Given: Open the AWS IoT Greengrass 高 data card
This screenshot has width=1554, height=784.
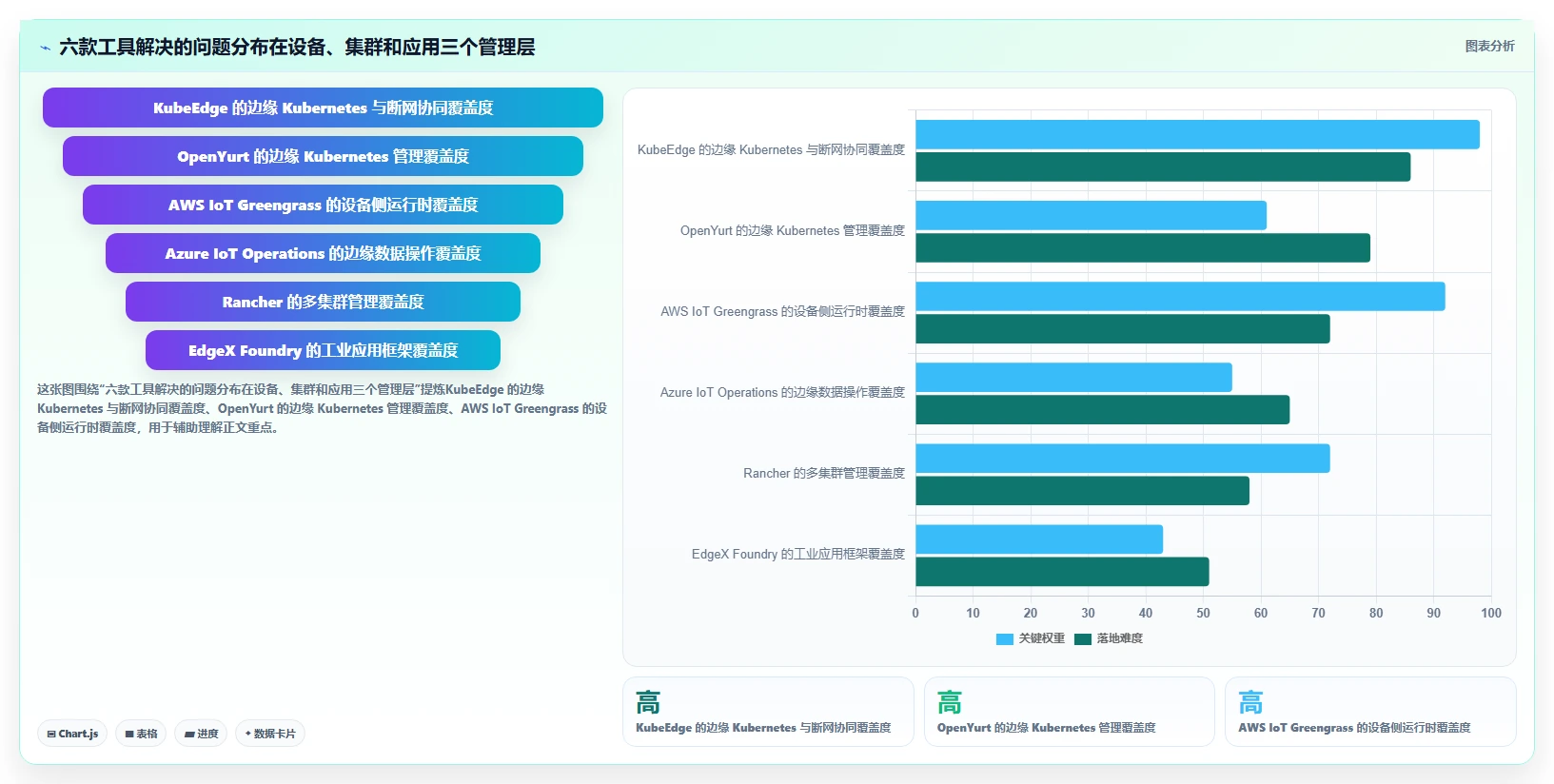Looking at the screenshot, I should point(1370,712).
